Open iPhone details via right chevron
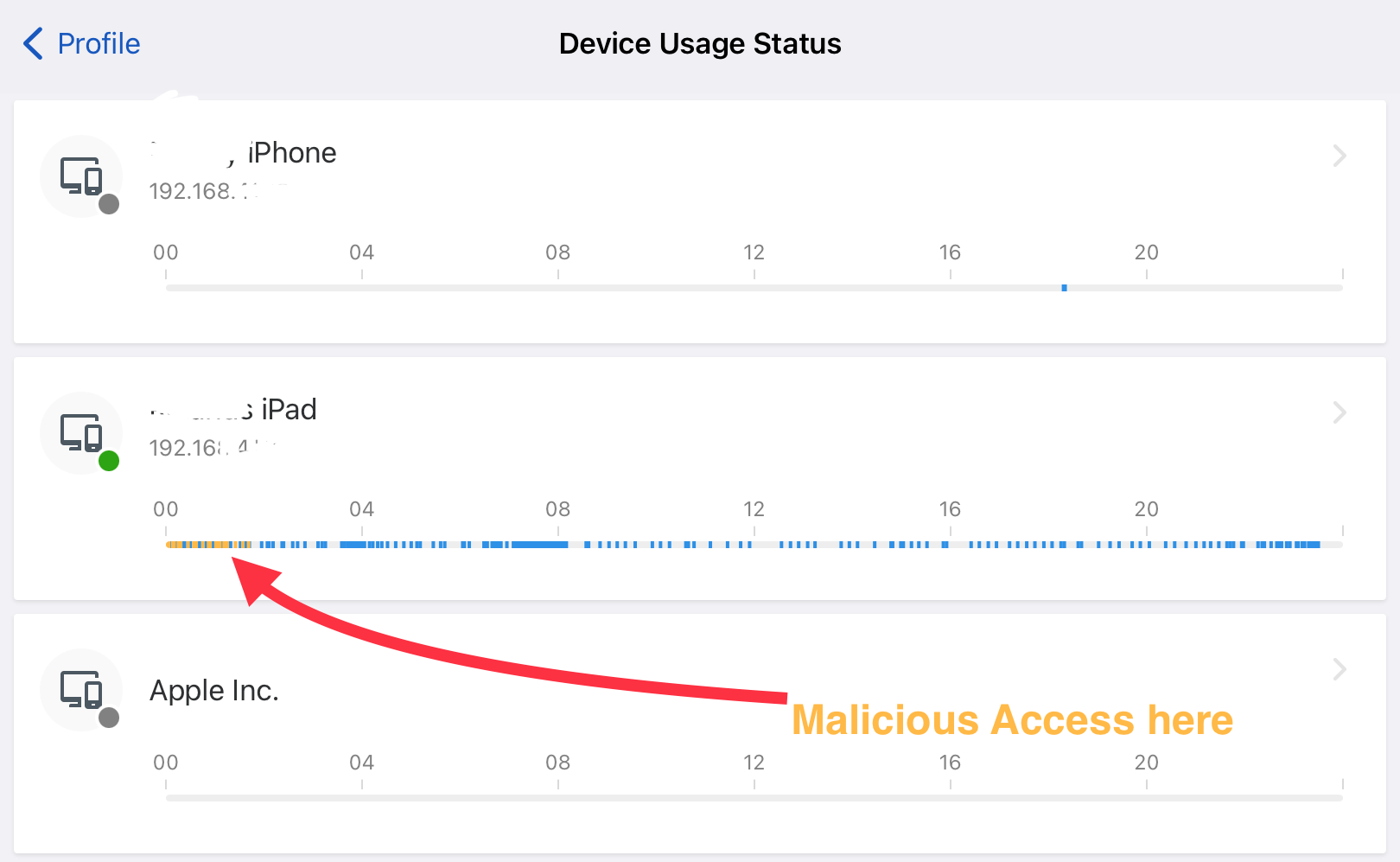1400x862 pixels. tap(1340, 156)
